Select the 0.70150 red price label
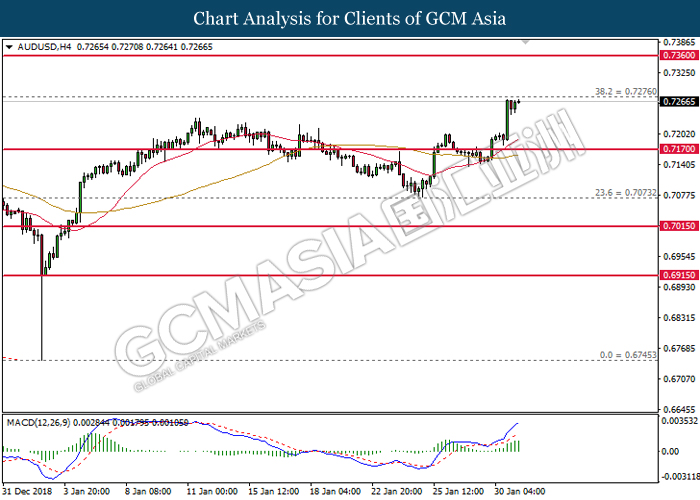This screenshot has height=500, width=700. point(679,226)
